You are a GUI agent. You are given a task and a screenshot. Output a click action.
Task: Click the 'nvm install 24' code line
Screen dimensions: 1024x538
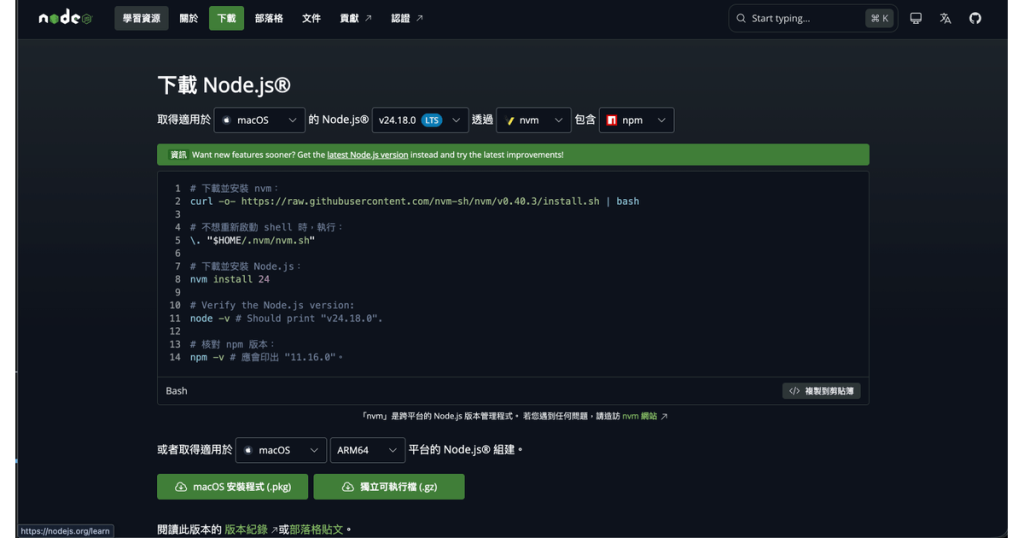(230, 279)
